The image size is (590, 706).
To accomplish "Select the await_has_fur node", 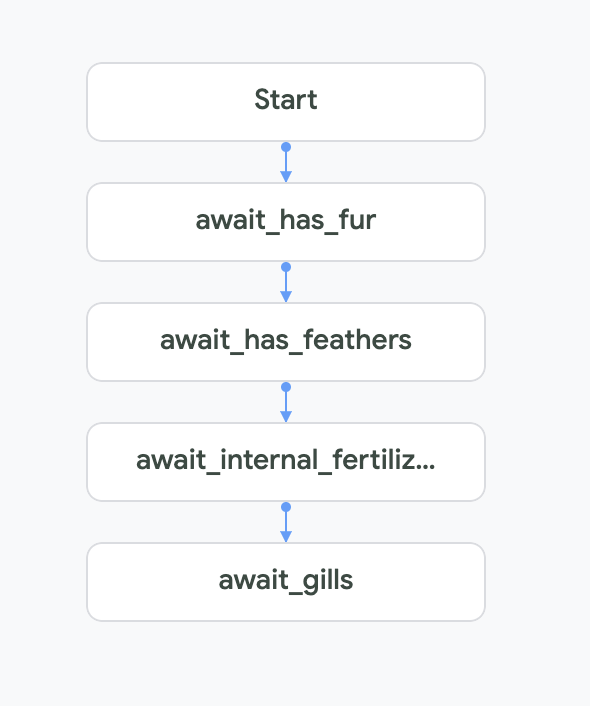I will [286, 222].
